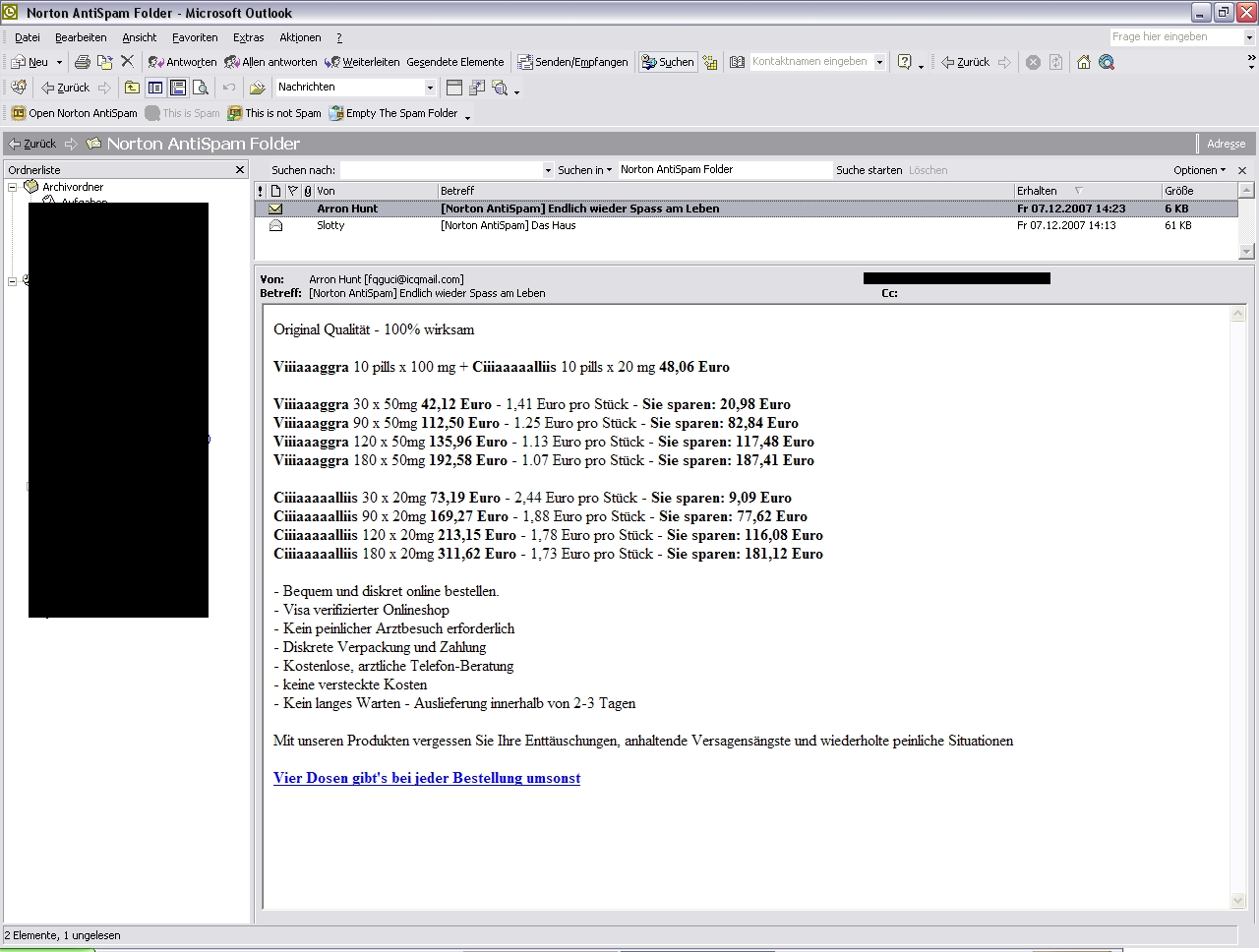Click the Outlook Today icon in the second toolbar
This screenshot has width=1259, height=952.
(19, 88)
